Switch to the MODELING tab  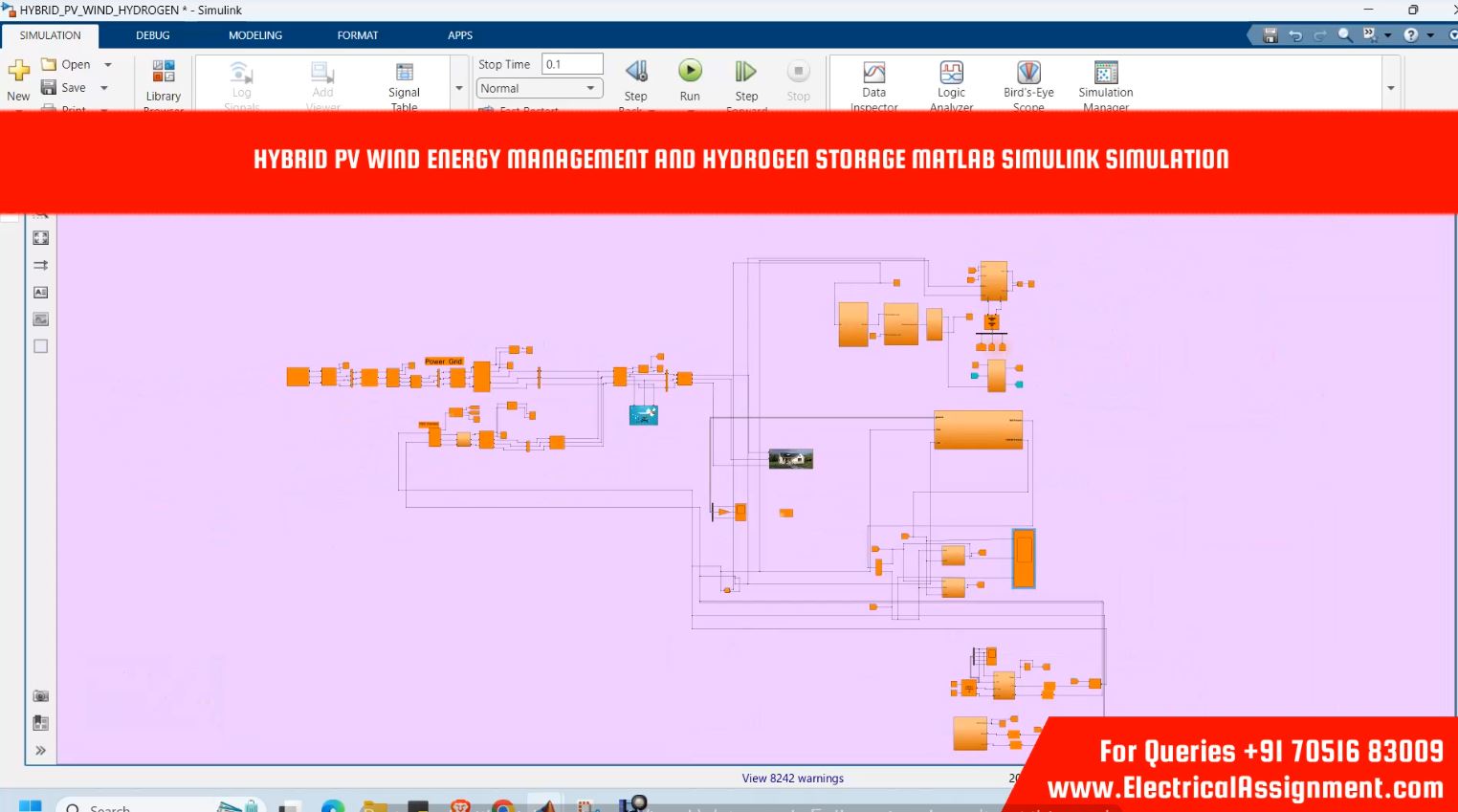pos(254,35)
